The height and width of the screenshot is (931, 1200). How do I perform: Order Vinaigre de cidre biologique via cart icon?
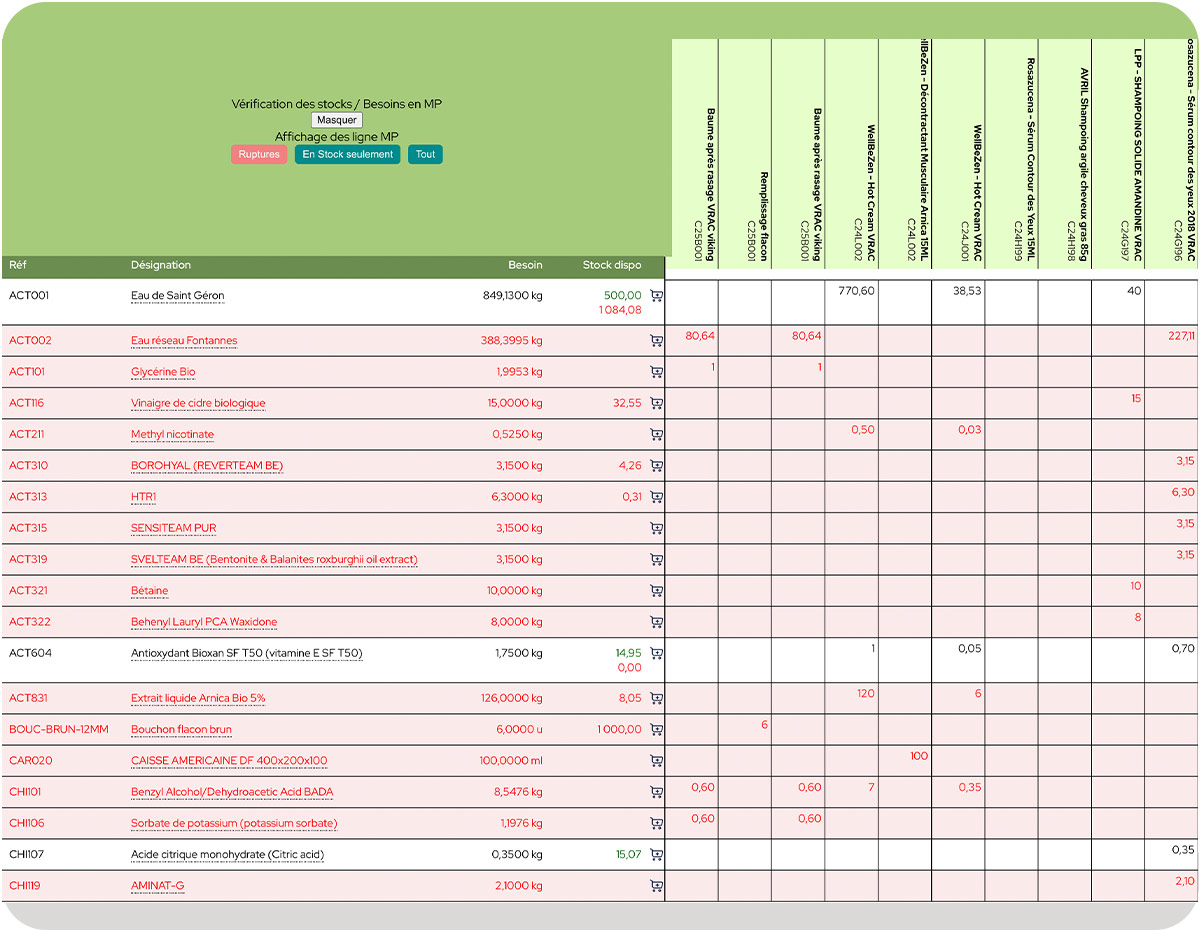[x=656, y=403]
